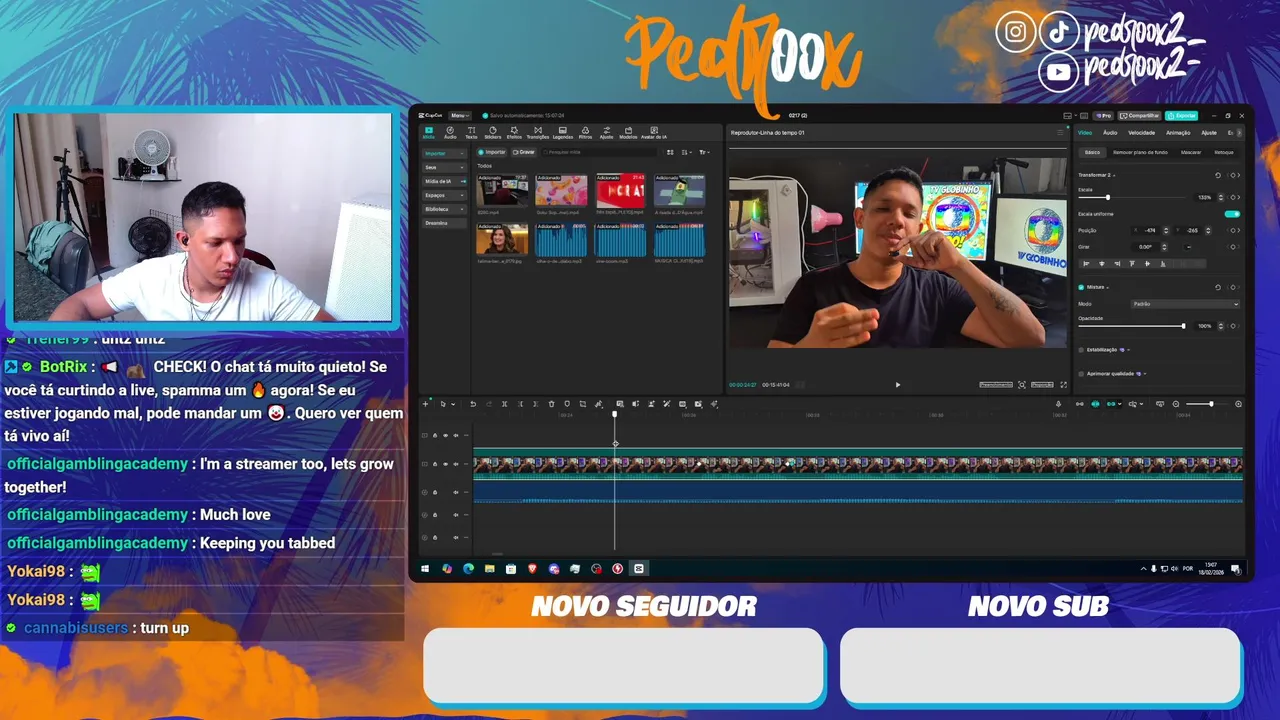Enable the Aprimorar qualidade checkbox
This screenshot has width=1280, height=720.
1081,374
